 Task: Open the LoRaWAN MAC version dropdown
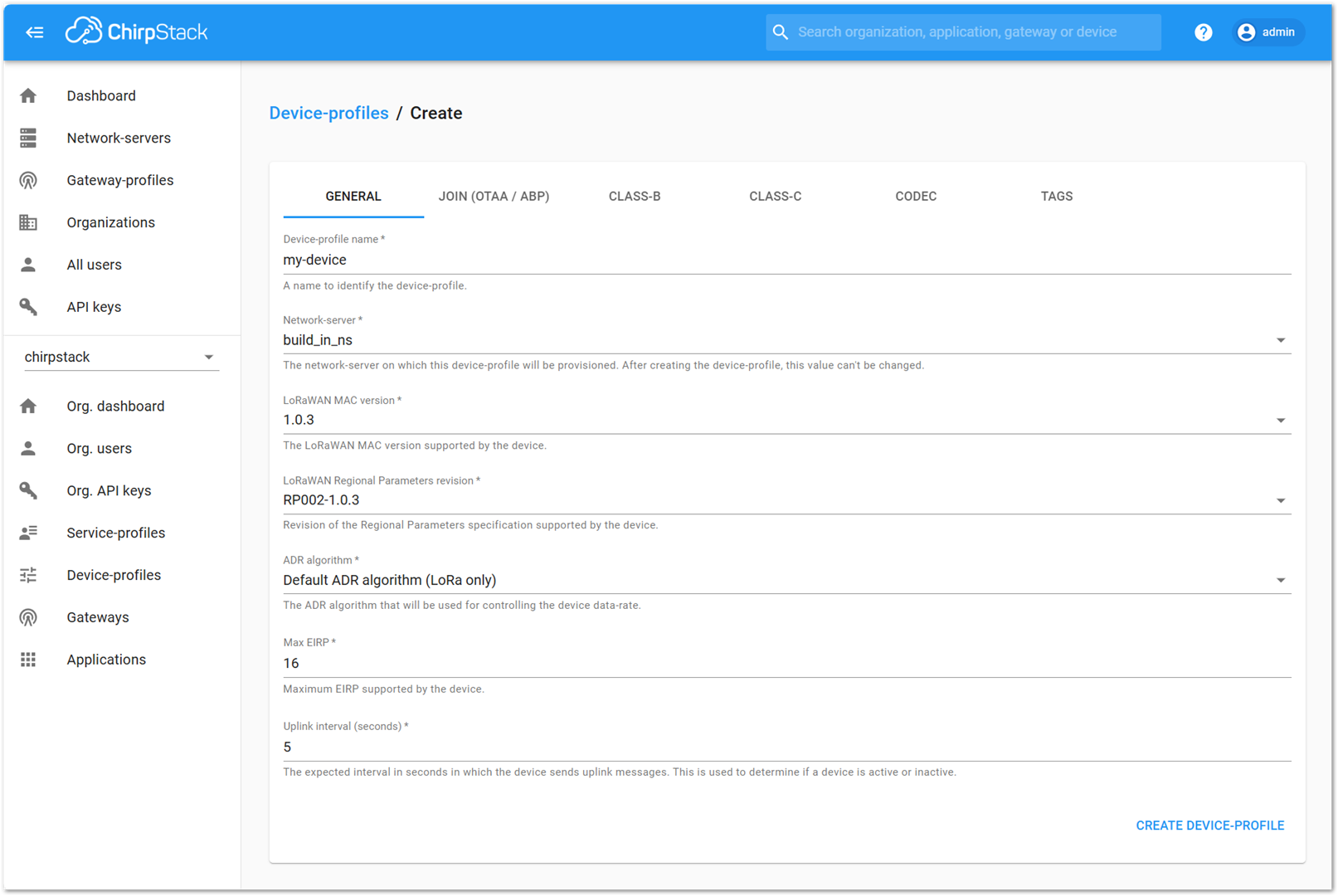click(1280, 420)
